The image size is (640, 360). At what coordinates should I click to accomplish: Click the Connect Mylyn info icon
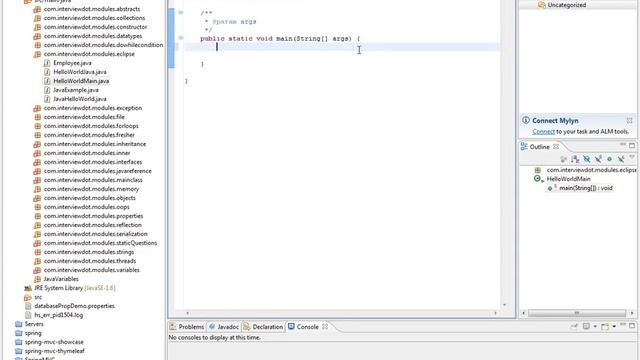(526, 120)
